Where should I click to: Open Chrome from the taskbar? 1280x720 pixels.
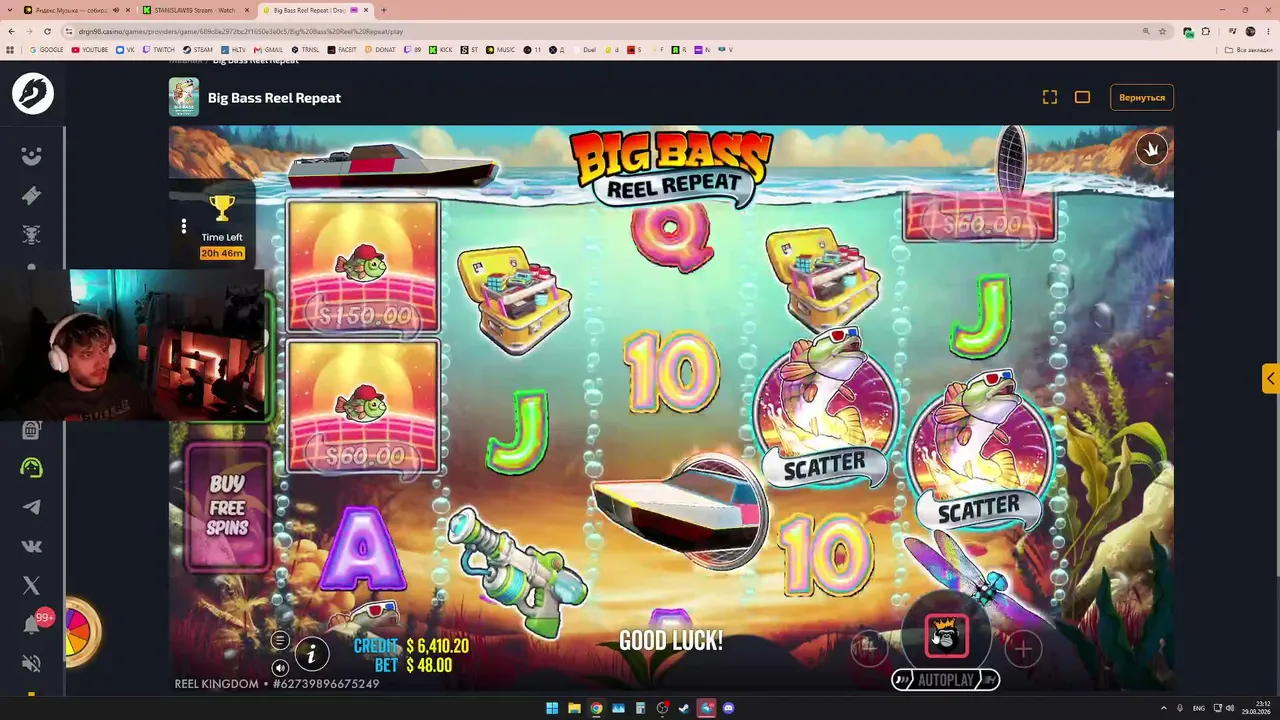pyautogui.click(x=596, y=708)
